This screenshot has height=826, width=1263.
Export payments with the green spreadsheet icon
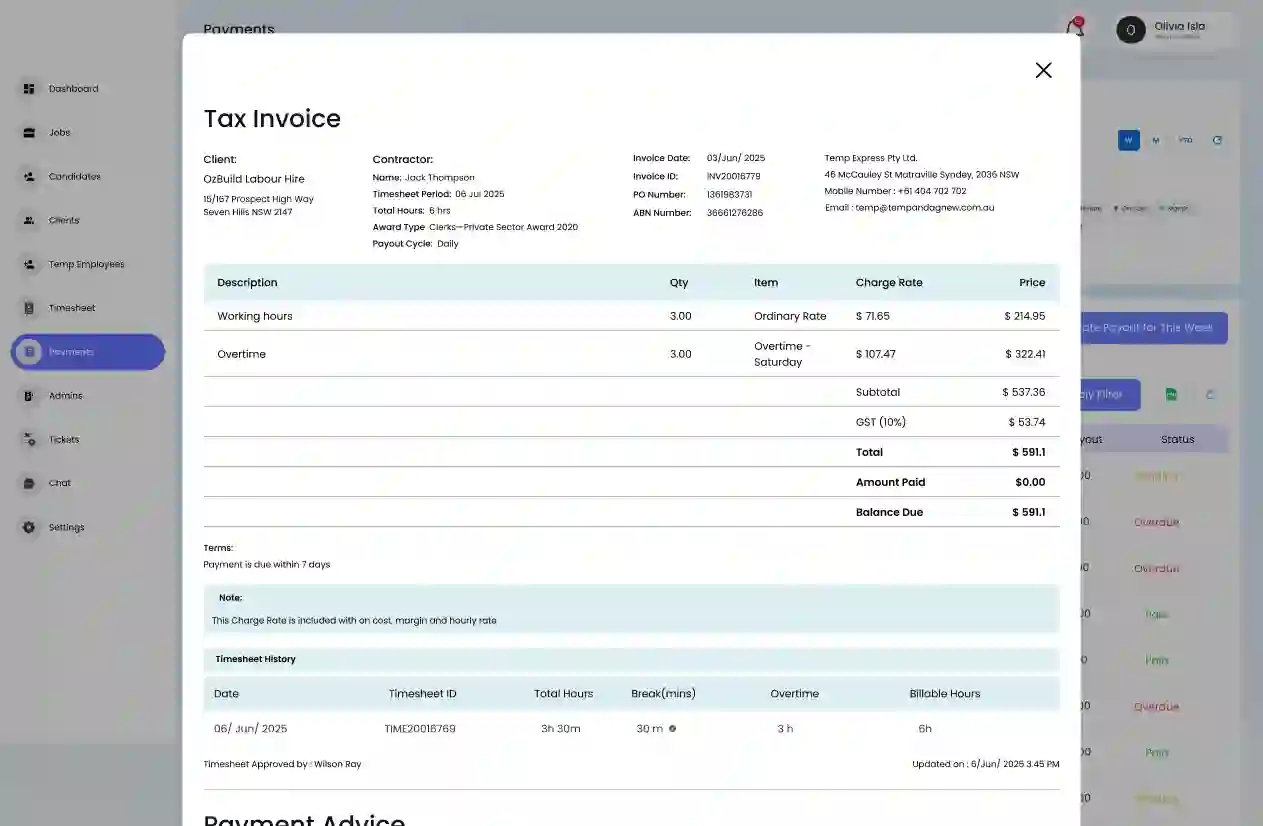tap(1171, 395)
